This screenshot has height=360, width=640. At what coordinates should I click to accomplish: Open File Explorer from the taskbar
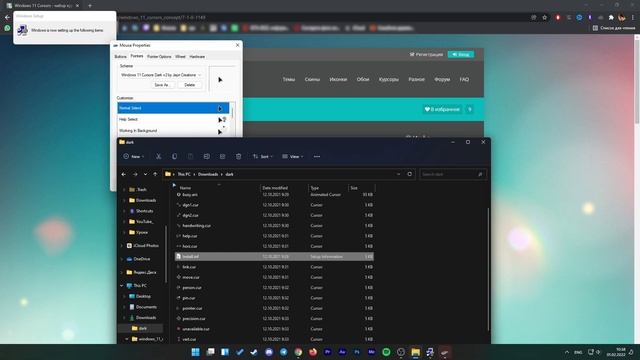tap(416, 352)
